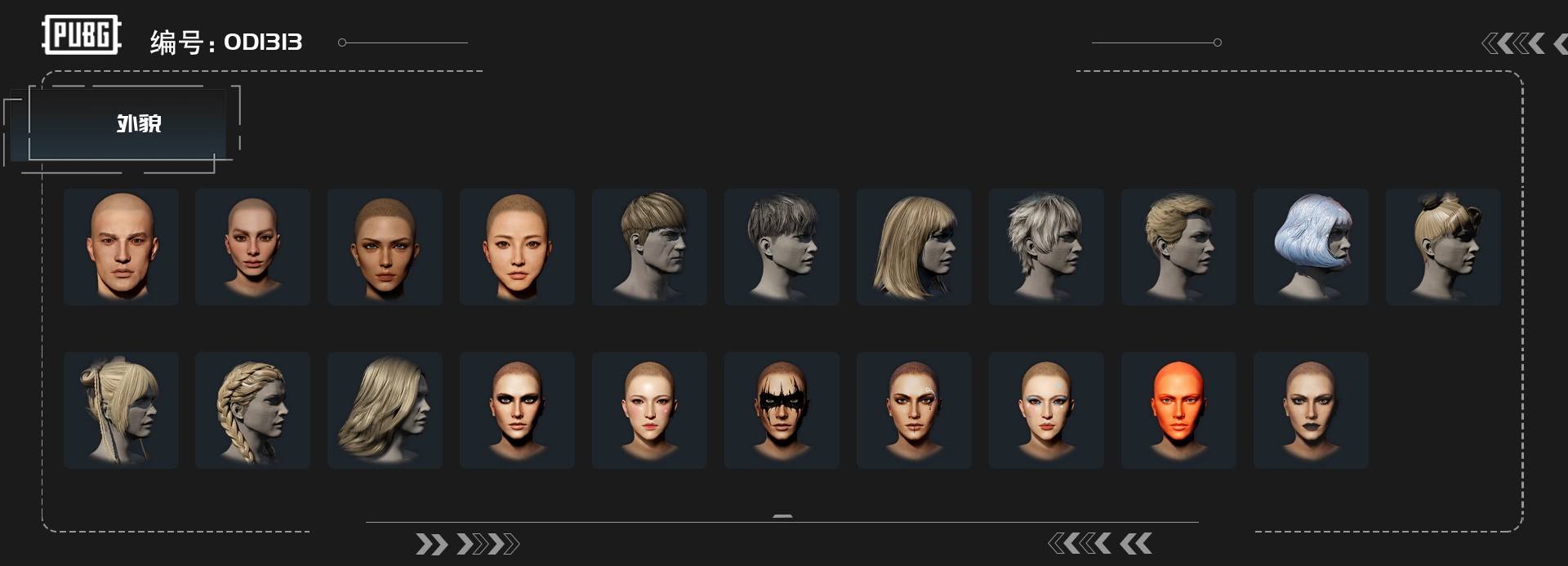Choose the light blue bob hairstyle
The width and height of the screenshot is (1568, 566).
1311,247
